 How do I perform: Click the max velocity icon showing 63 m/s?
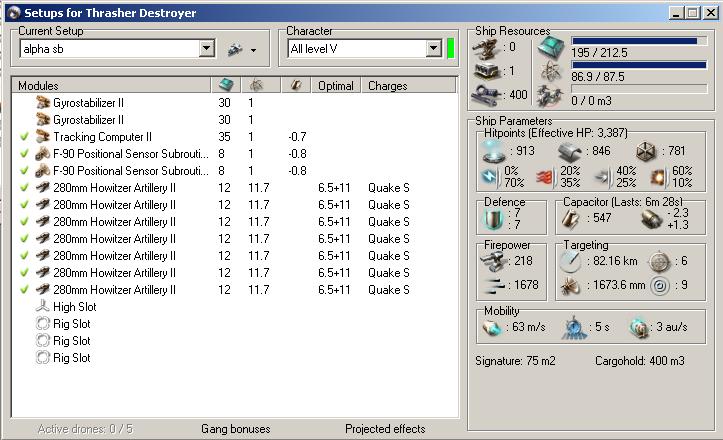coord(492,327)
